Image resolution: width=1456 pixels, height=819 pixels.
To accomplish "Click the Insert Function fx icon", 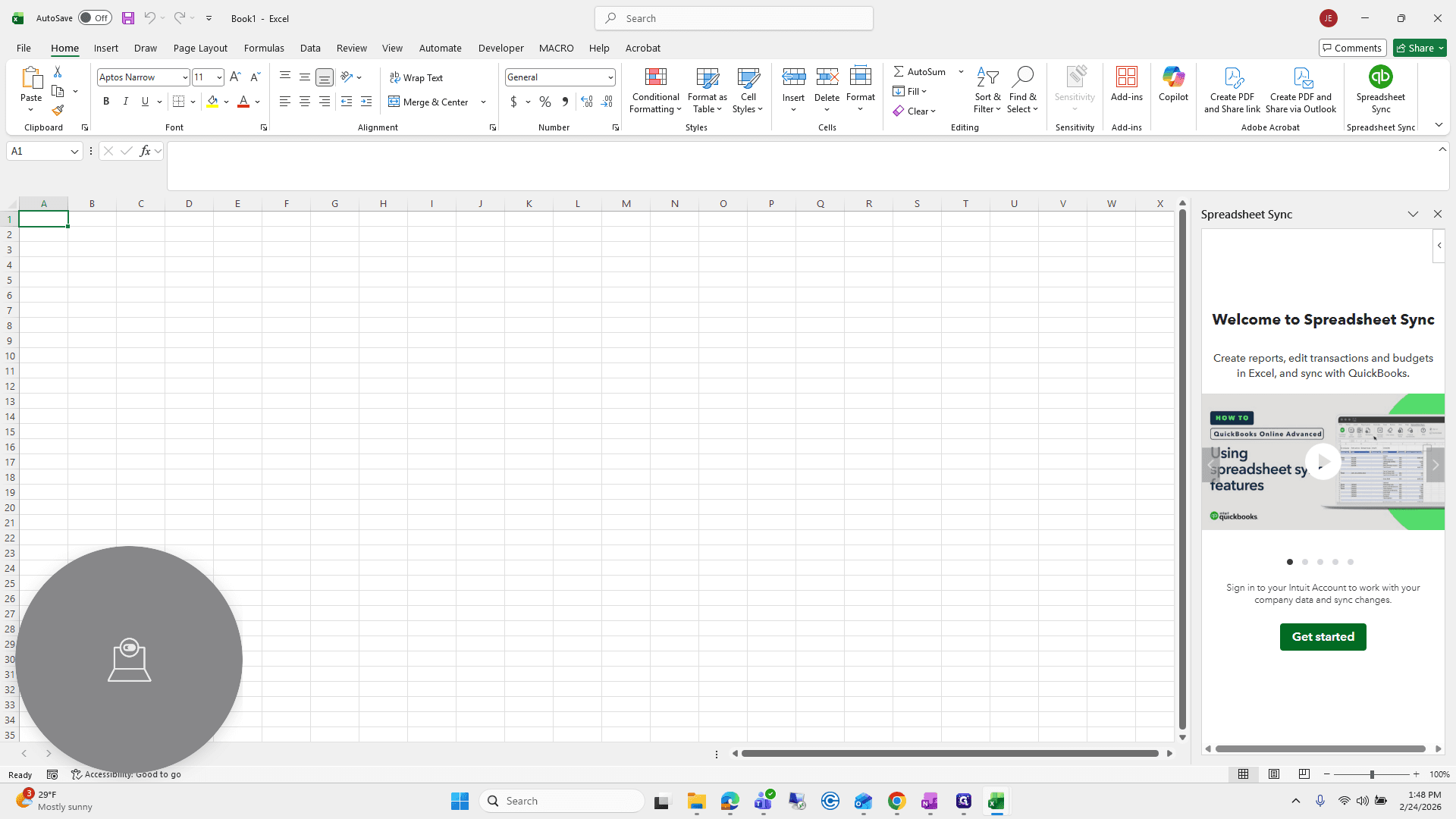I will pos(145,151).
